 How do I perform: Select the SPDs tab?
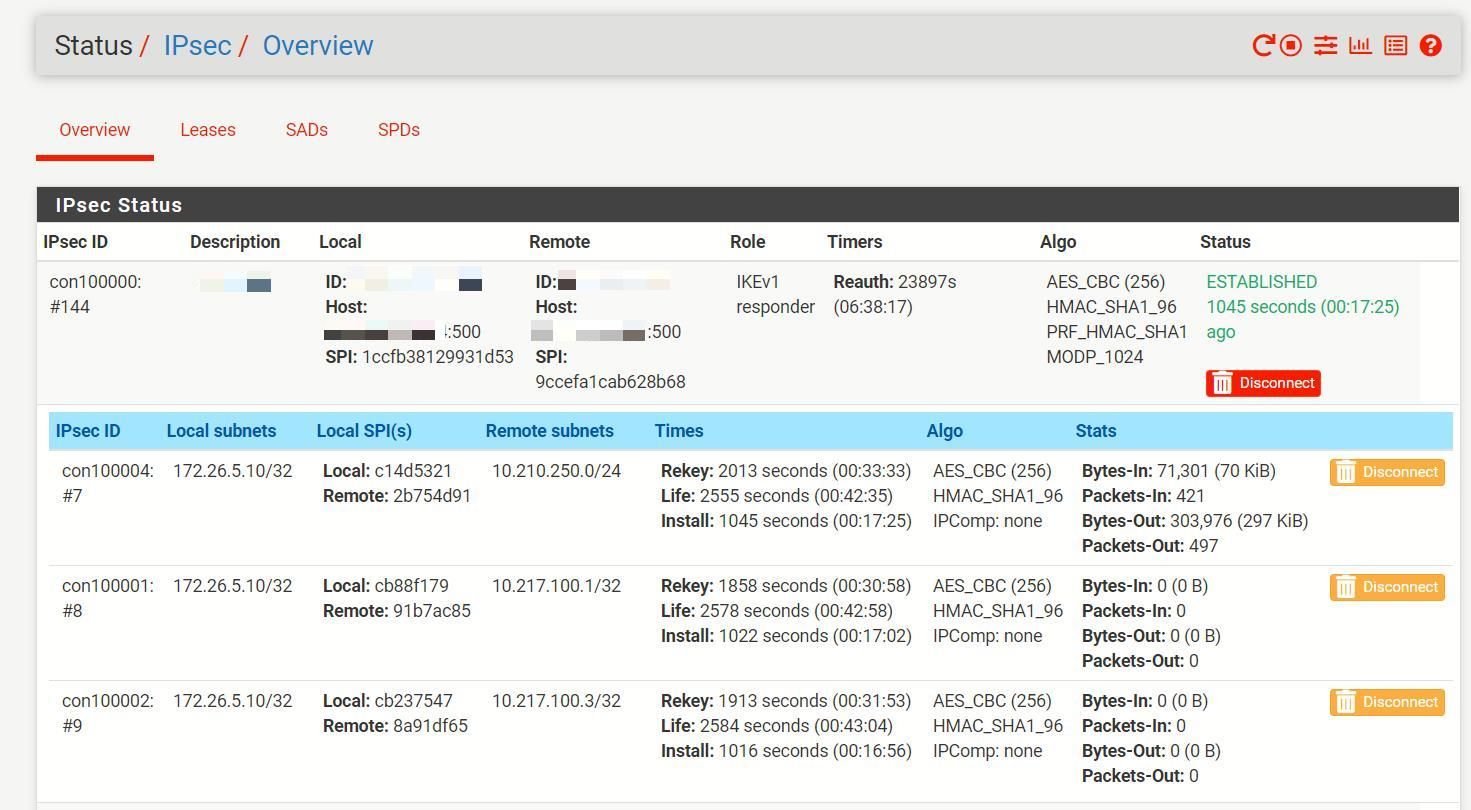398,130
